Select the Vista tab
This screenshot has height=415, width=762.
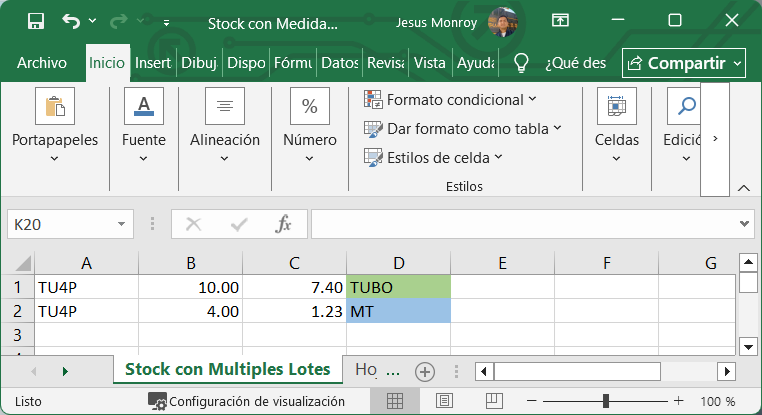point(430,63)
